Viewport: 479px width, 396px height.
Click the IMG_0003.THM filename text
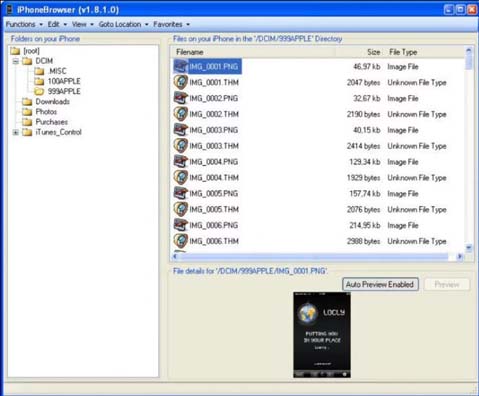(x=214, y=146)
